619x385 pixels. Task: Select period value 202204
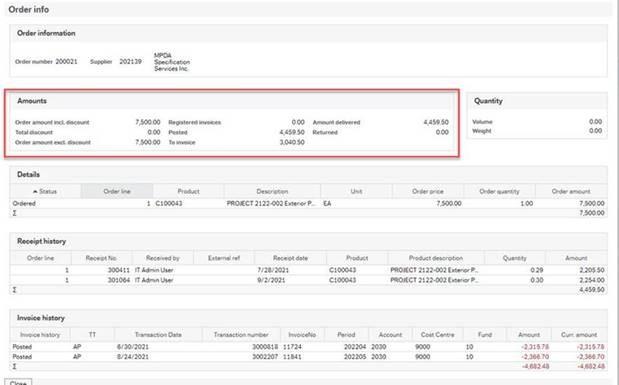tap(355, 347)
